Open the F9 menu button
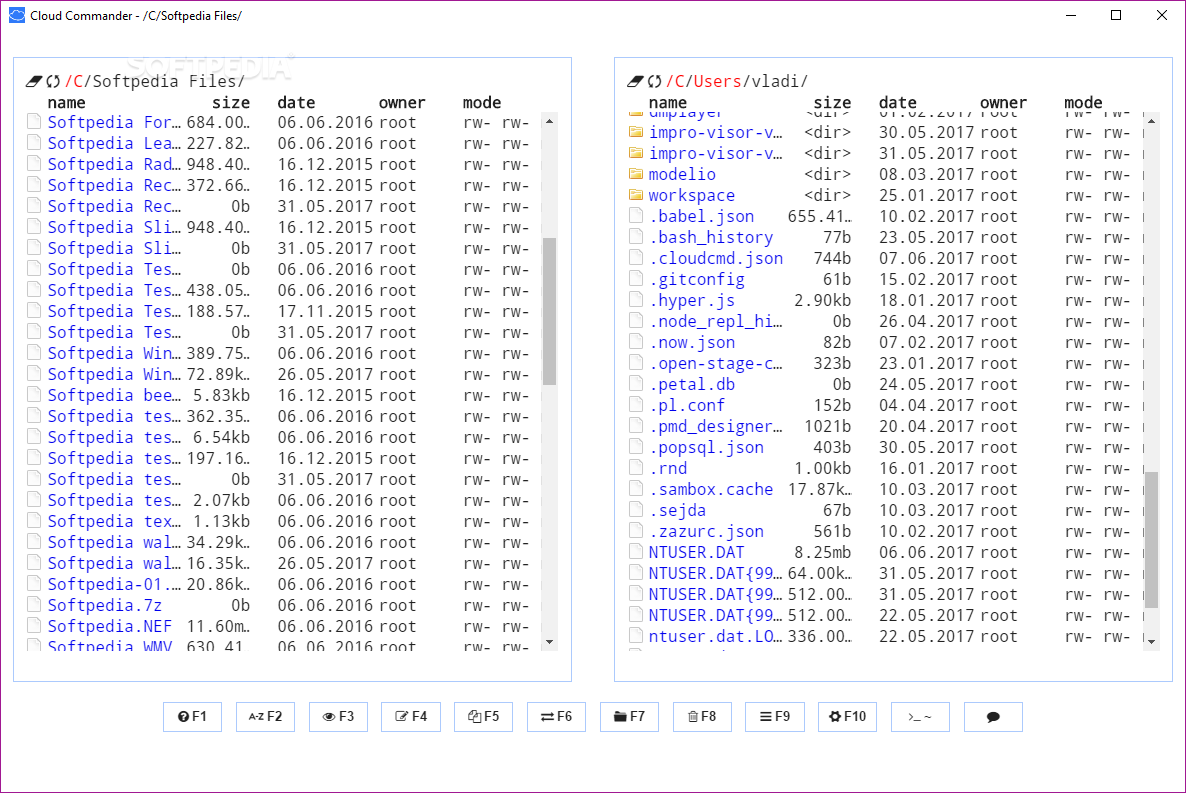1186x793 pixels. 775,717
